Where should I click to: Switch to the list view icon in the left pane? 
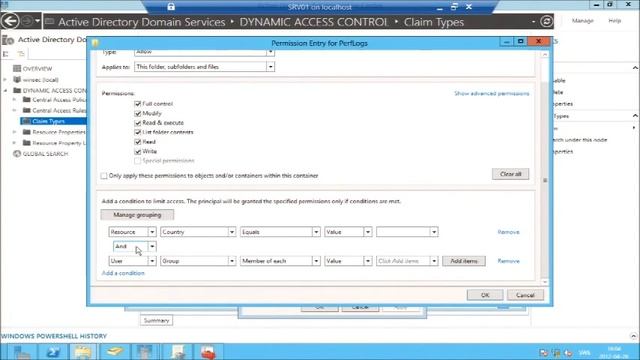[x=6, y=54]
